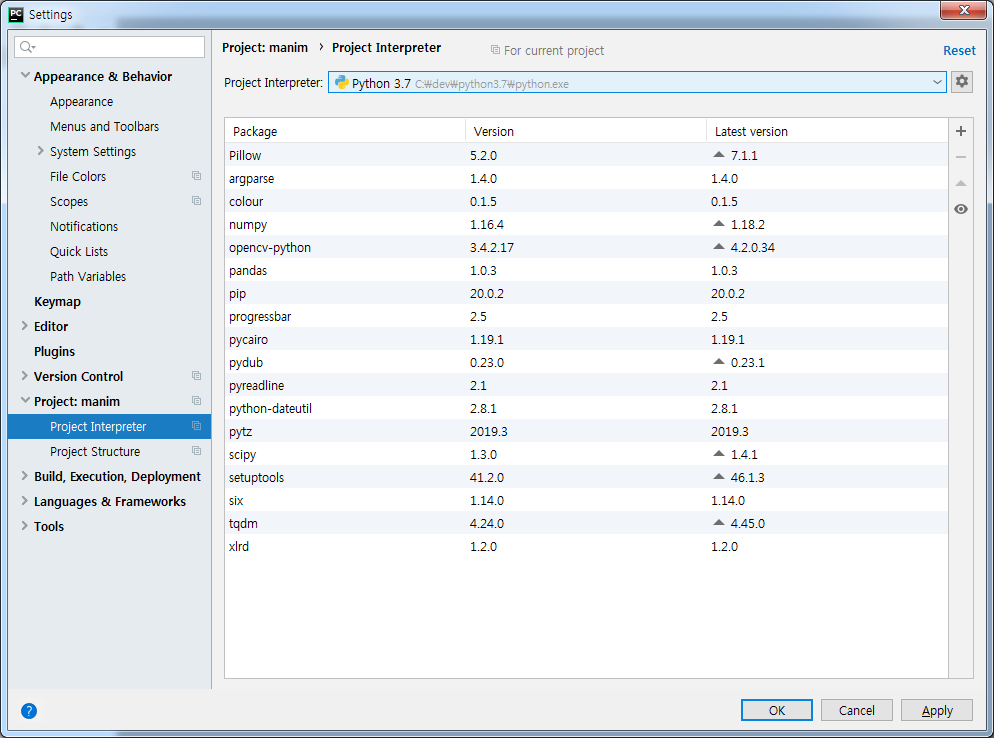Viewport: 994px width, 738px height.
Task: Click the help question mark icon
Action: pos(29,711)
